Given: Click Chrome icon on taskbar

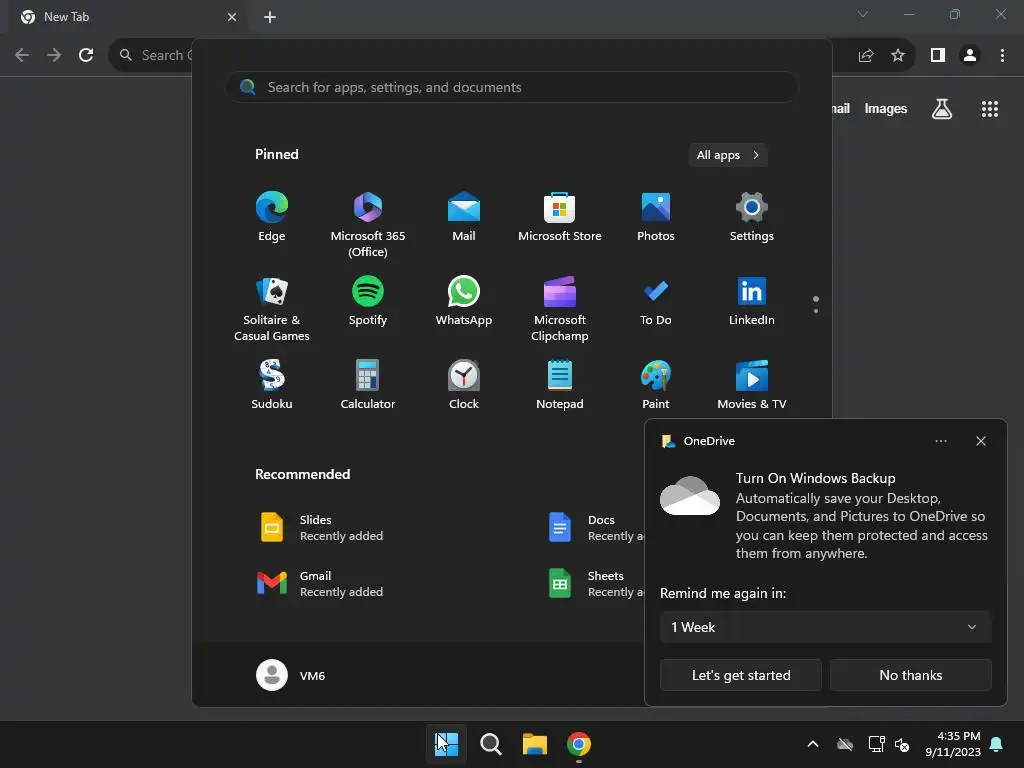Looking at the screenshot, I should point(579,744).
